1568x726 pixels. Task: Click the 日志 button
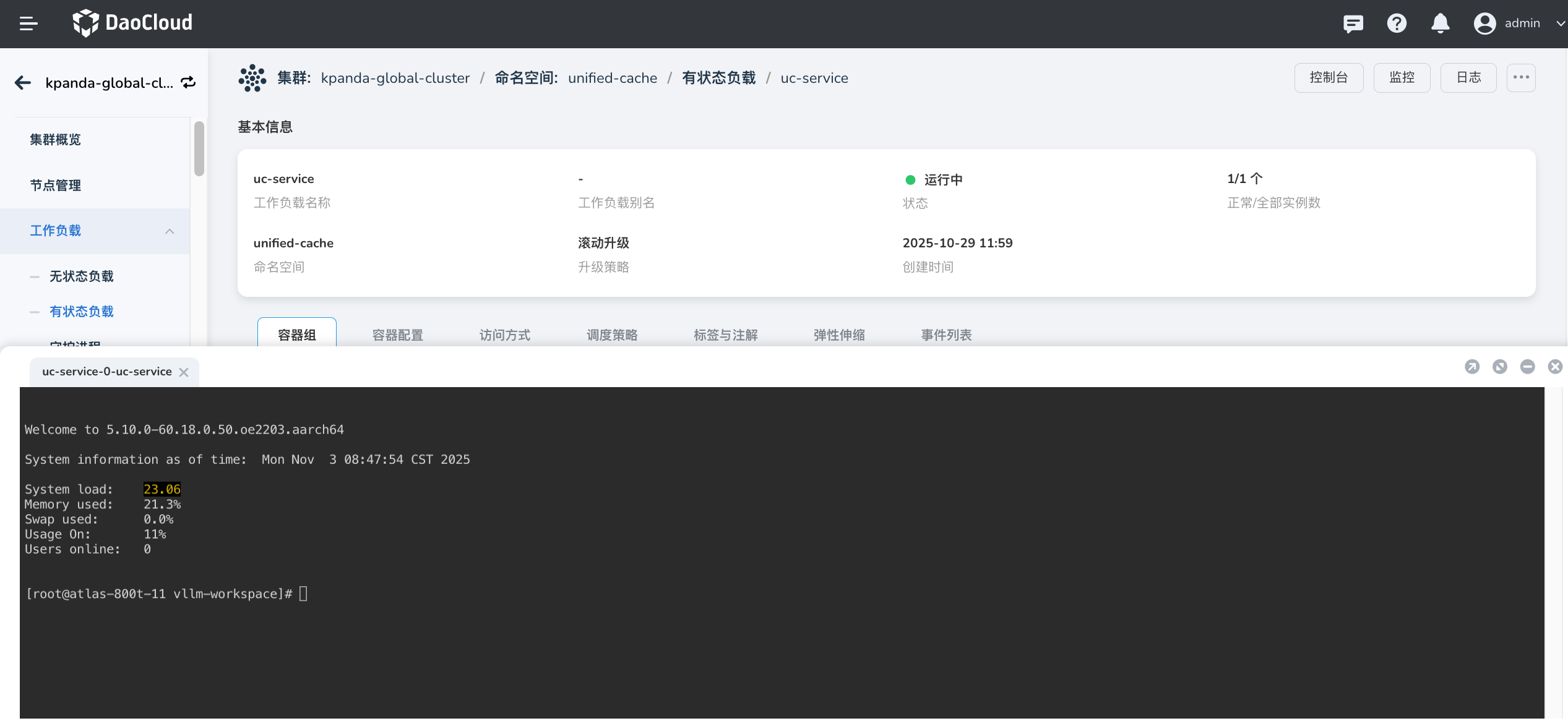coord(1468,78)
